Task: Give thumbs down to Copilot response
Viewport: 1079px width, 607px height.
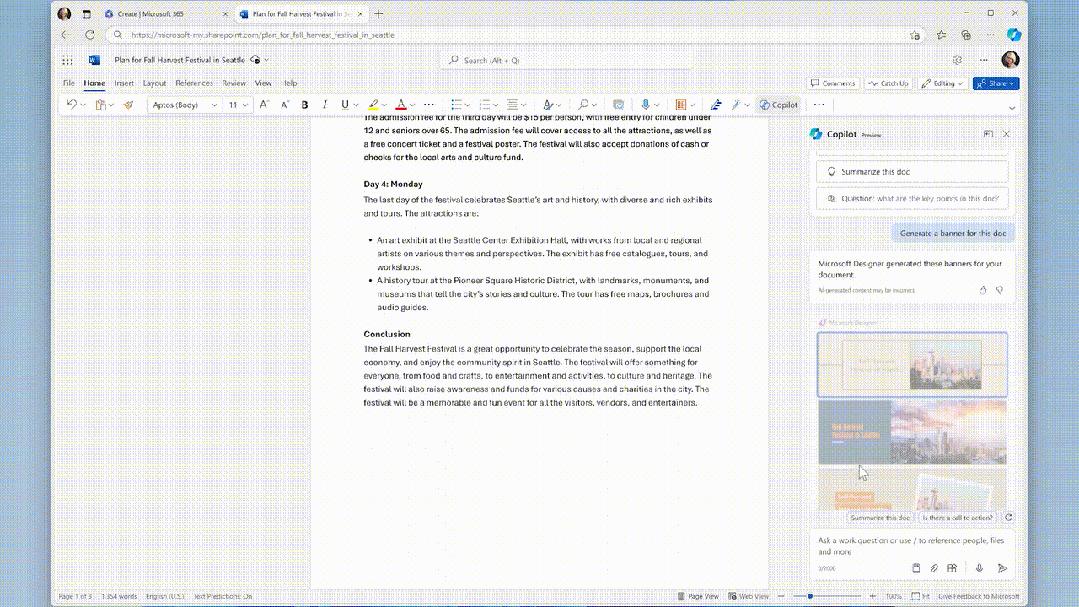Action: point(999,290)
